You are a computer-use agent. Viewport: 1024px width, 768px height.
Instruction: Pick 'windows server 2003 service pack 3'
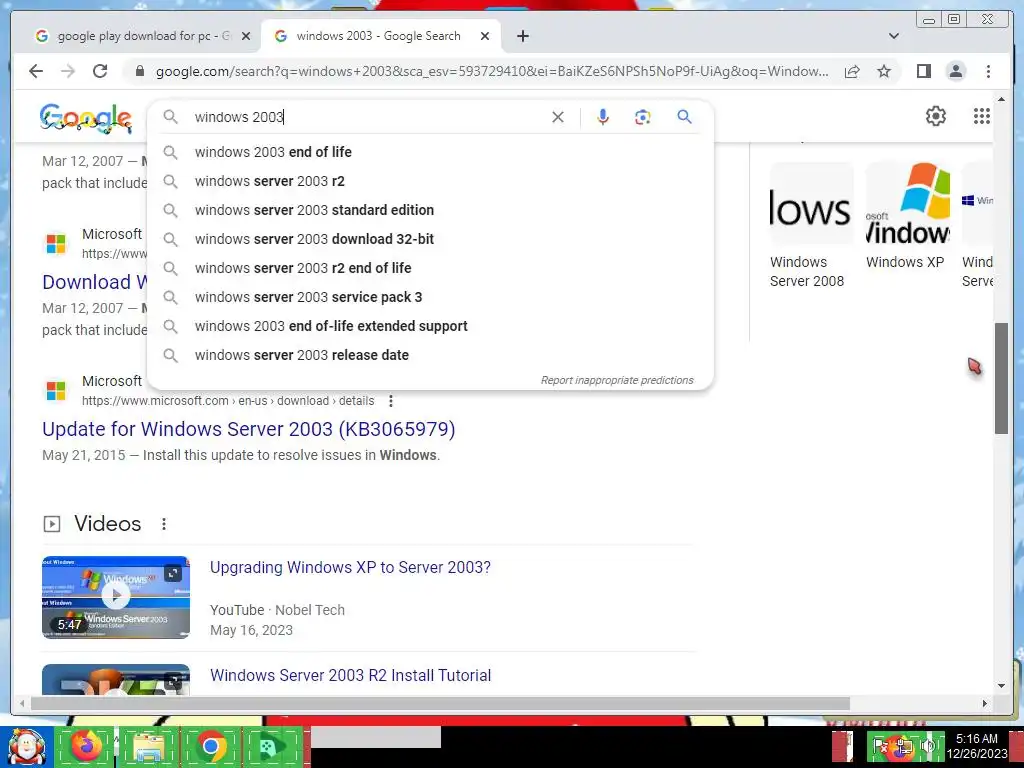430,297
